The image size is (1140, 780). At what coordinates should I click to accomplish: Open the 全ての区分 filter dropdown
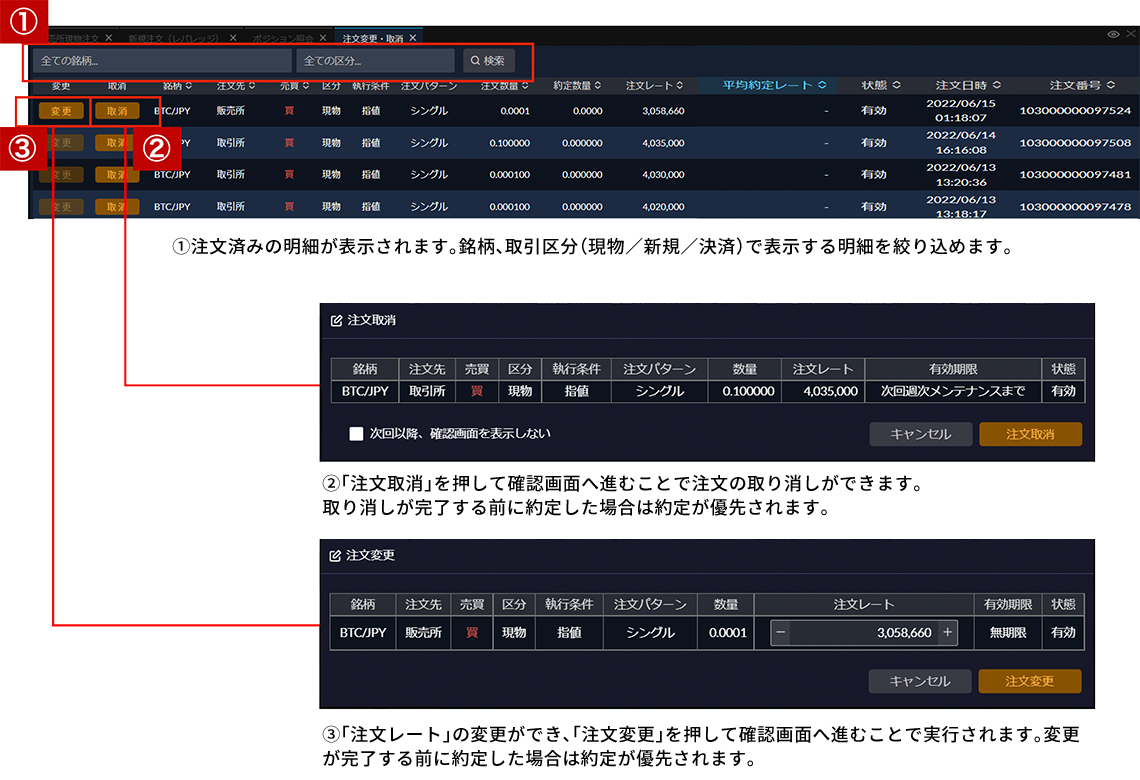pos(375,60)
